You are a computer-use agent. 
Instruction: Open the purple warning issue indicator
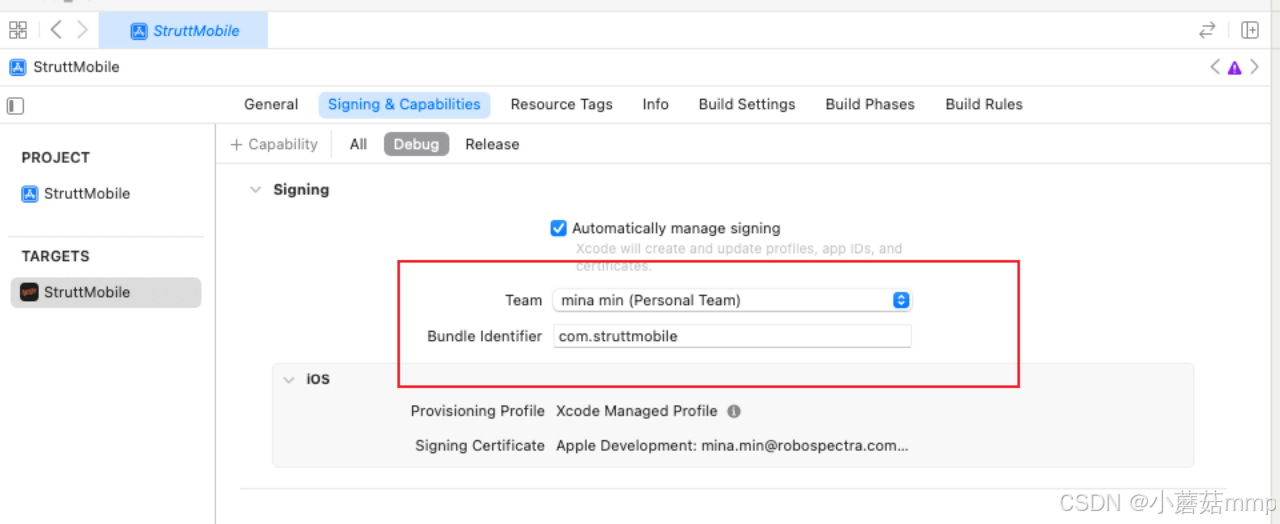(x=1235, y=67)
